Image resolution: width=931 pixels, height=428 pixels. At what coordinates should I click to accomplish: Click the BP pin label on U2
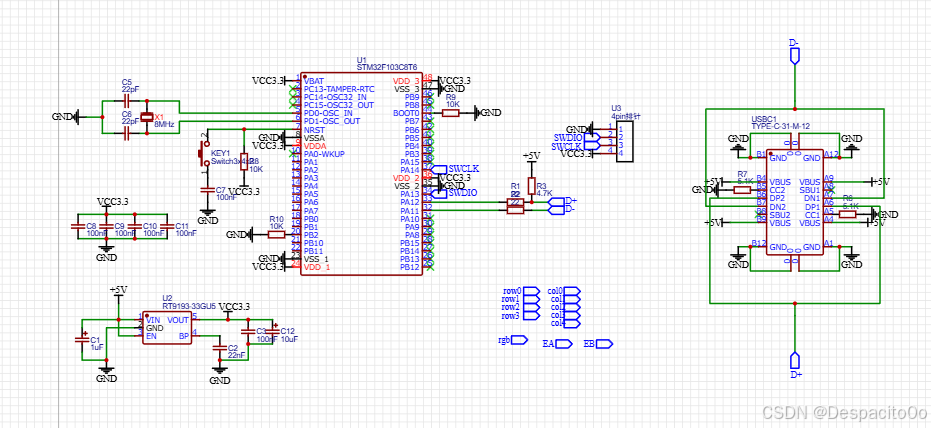(x=185, y=336)
